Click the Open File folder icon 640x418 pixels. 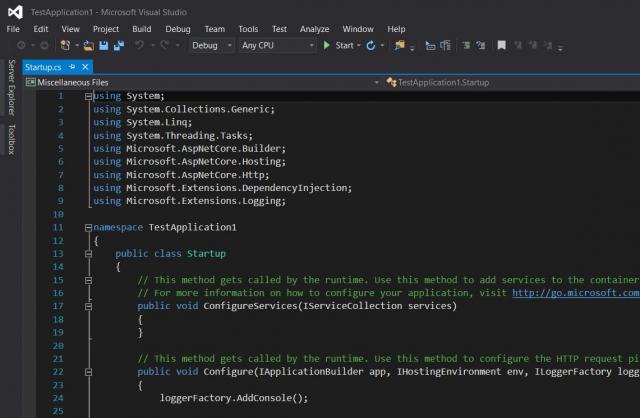(88, 45)
